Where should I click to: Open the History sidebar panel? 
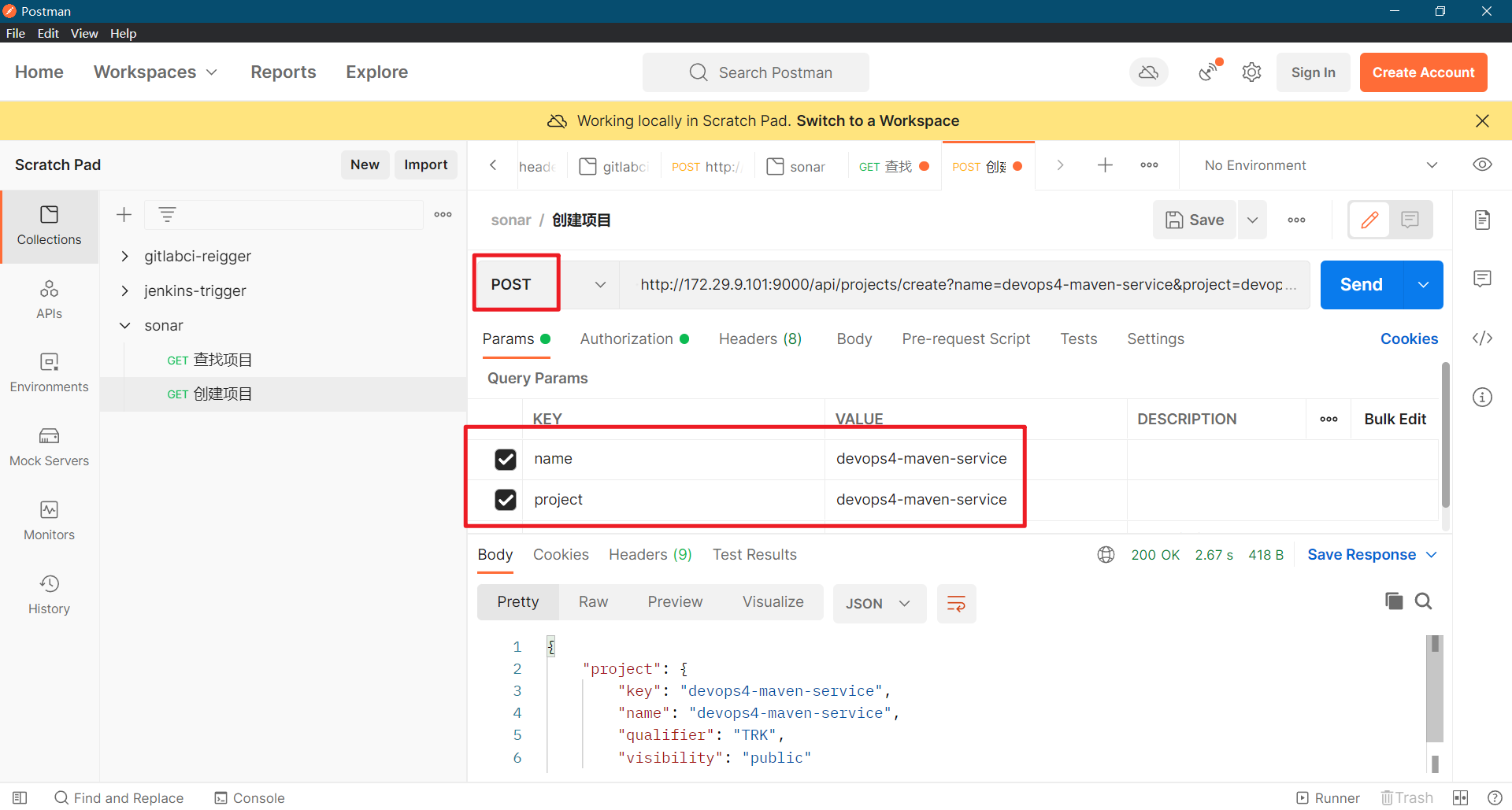click(x=49, y=595)
